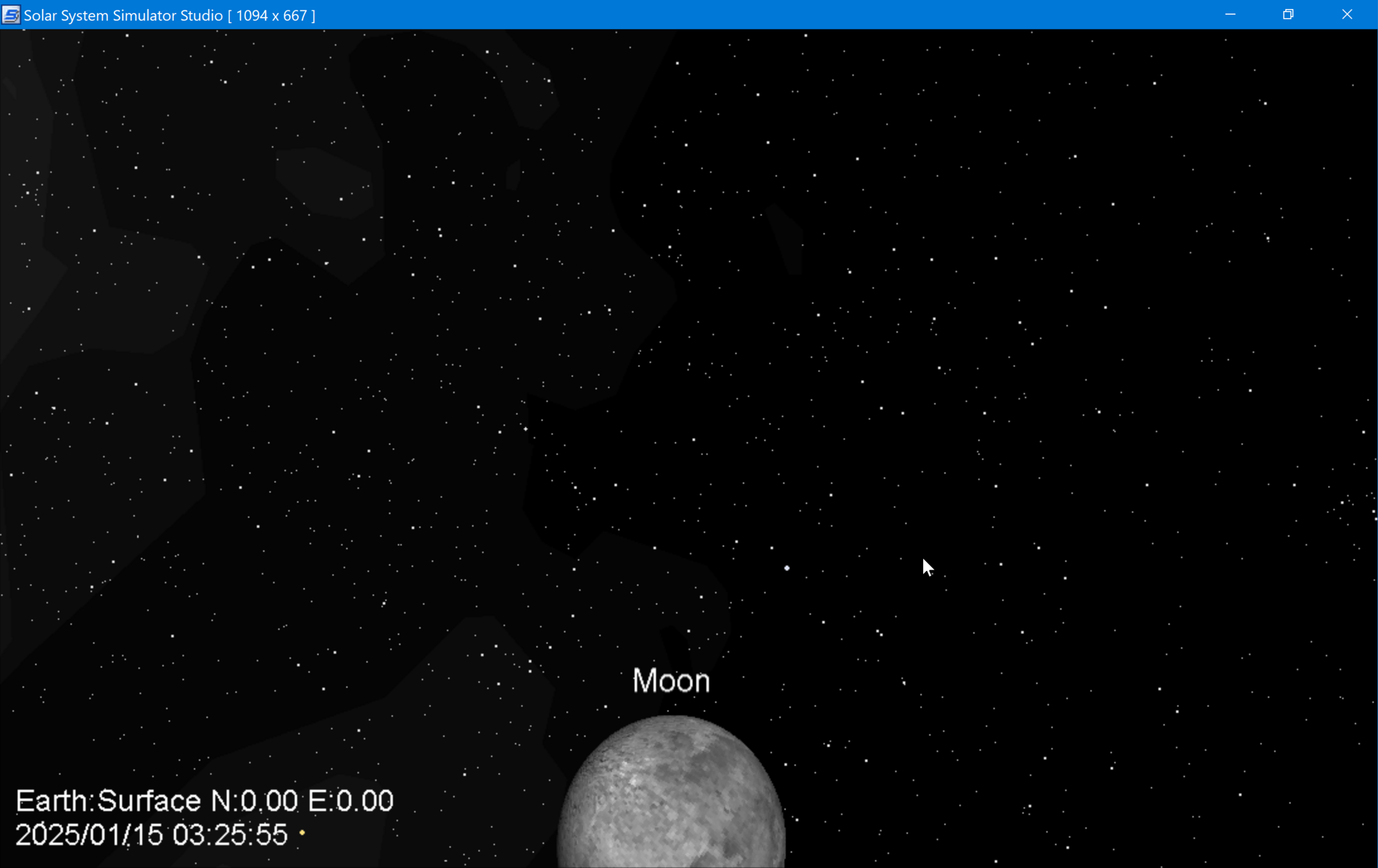Minimize the simulator window

pos(1230,15)
